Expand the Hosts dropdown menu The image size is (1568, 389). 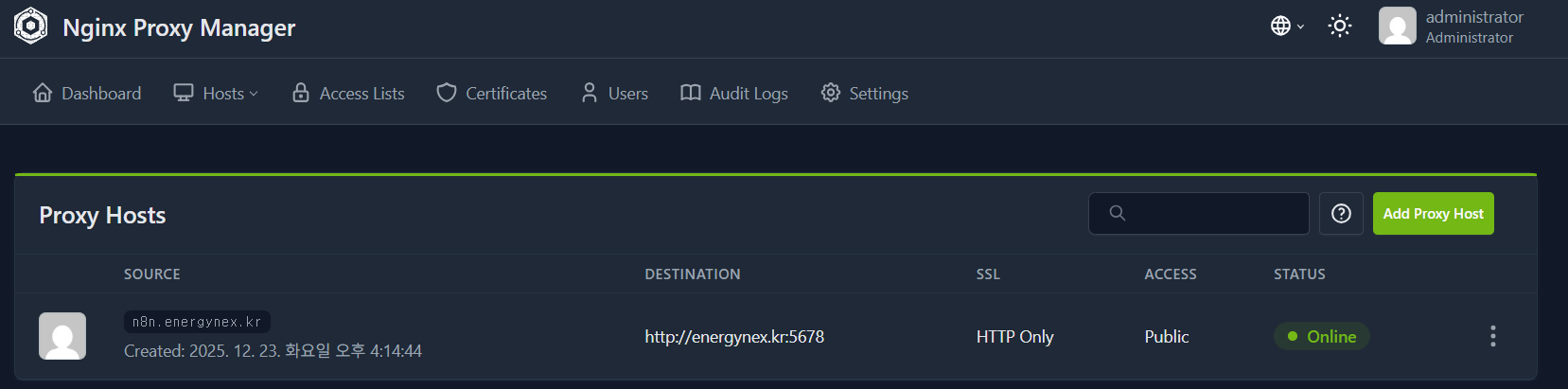click(x=216, y=93)
